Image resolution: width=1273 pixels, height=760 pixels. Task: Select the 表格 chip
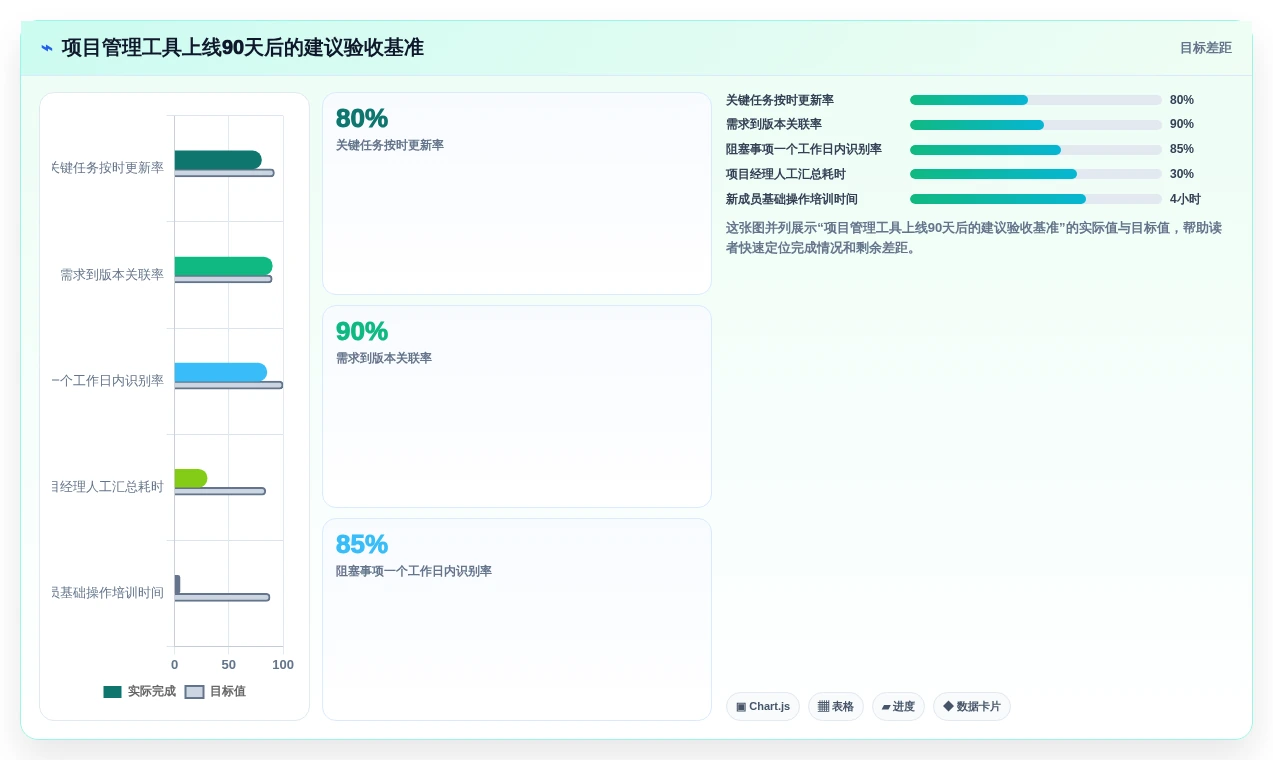click(x=836, y=706)
